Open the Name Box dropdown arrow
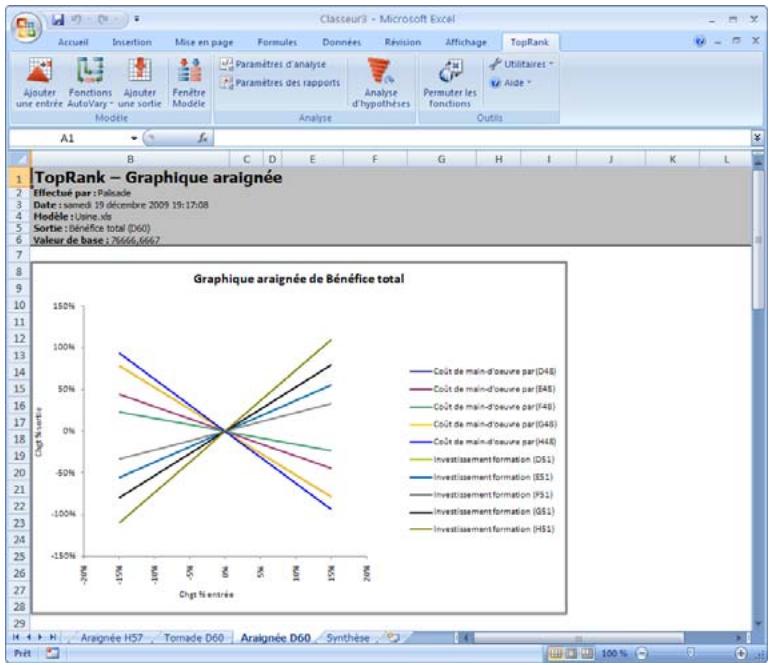 (x=134, y=139)
